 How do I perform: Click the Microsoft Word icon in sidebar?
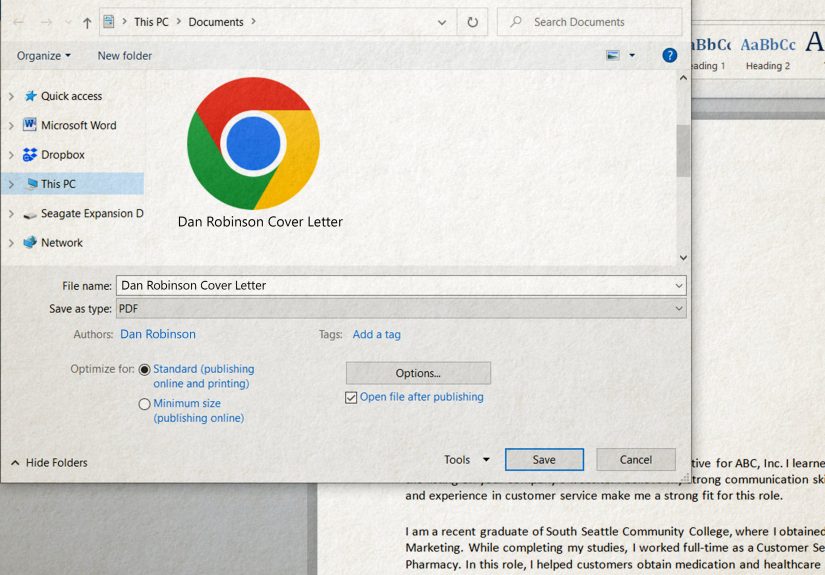point(29,125)
